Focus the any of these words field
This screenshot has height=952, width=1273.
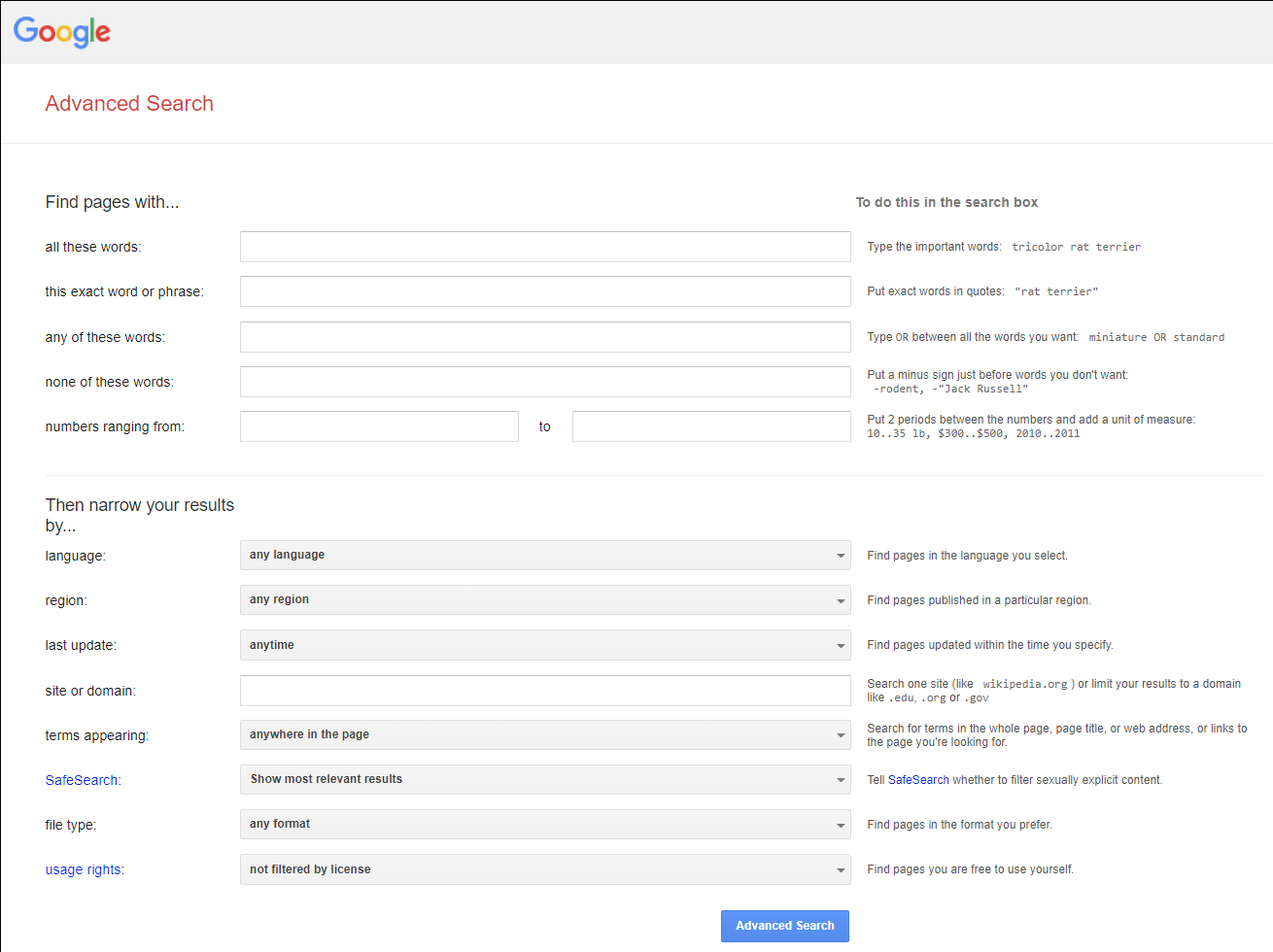coord(544,337)
